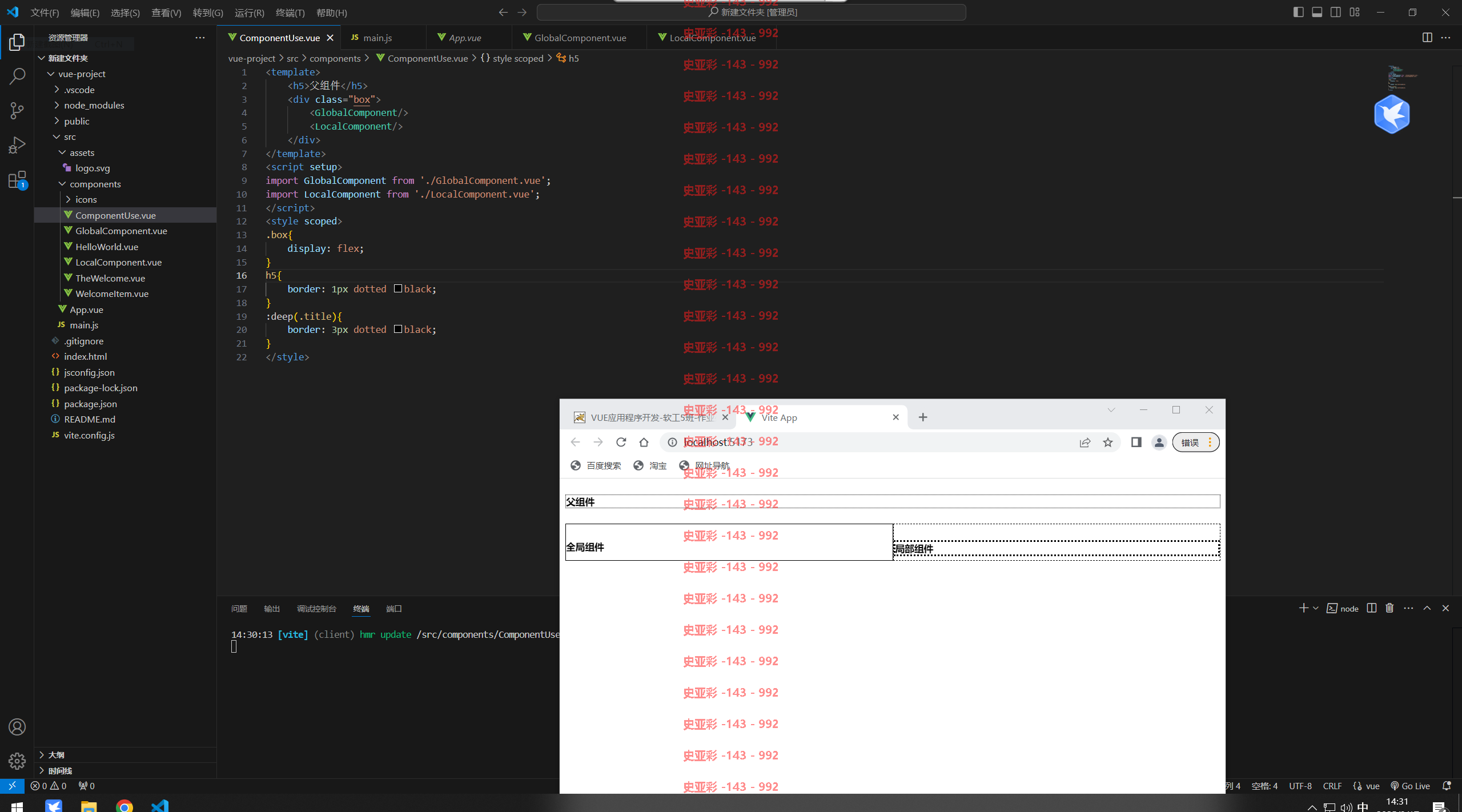Split the editor to the right
This screenshot has height=812, width=1462.
pyautogui.click(x=1427, y=38)
